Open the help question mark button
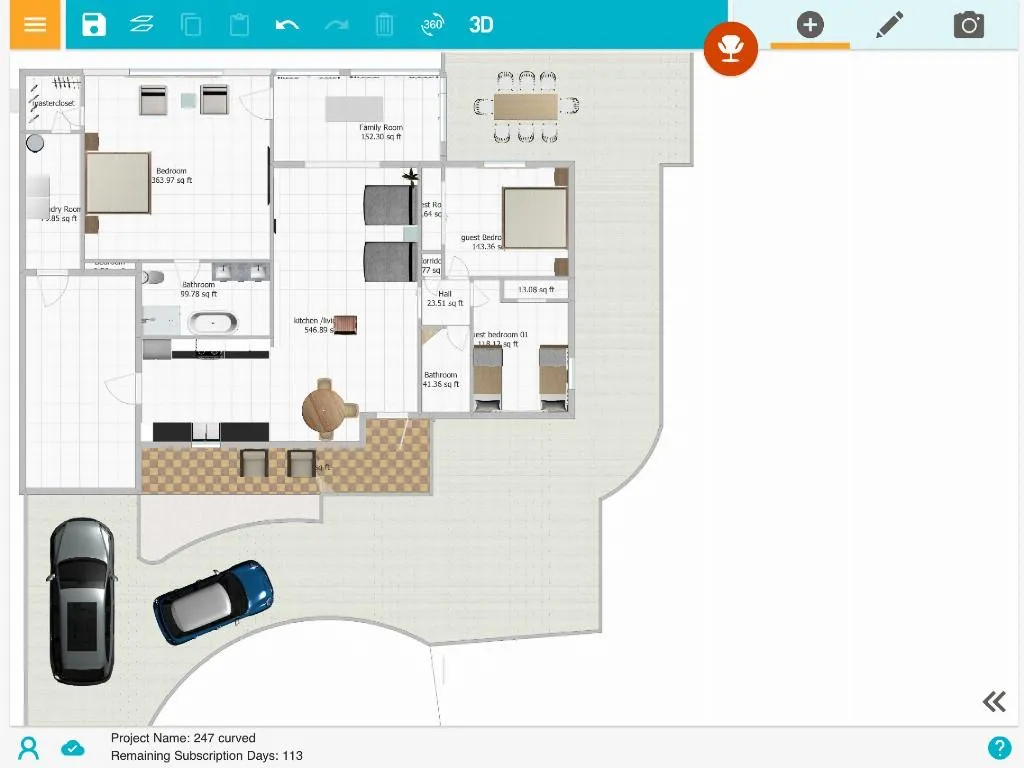Viewport: 1024px width, 768px height. point(999,747)
